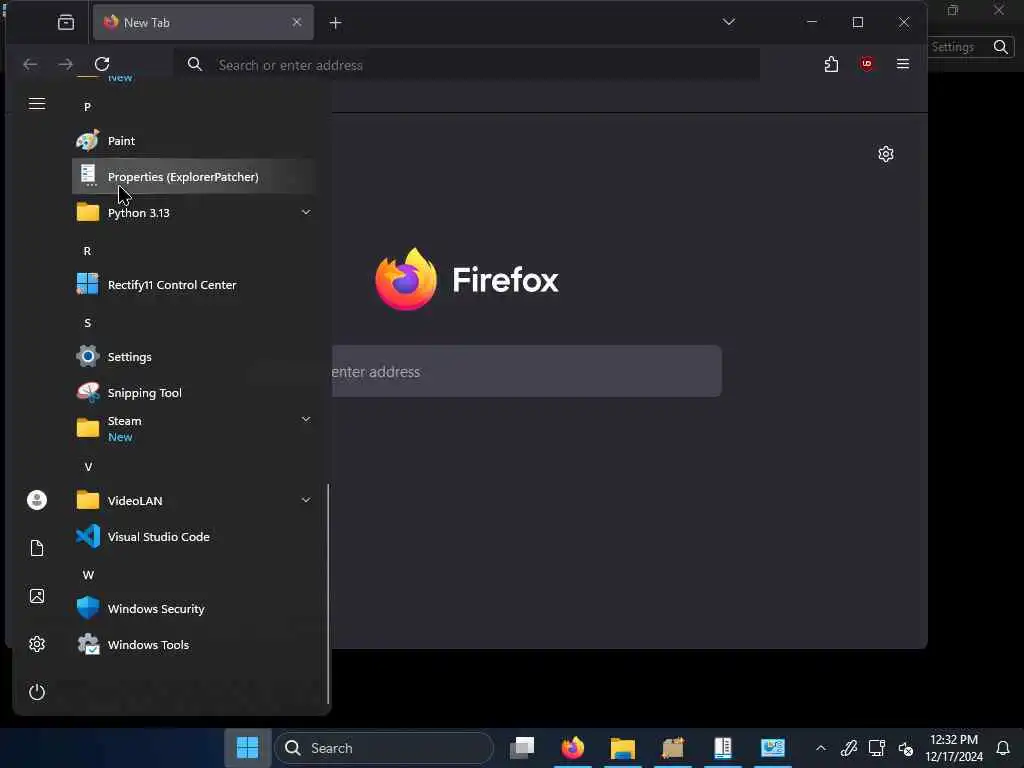Screen dimensions: 1024x768
Task: Personalize new tab via gear icon
Action: click(x=886, y=154)
